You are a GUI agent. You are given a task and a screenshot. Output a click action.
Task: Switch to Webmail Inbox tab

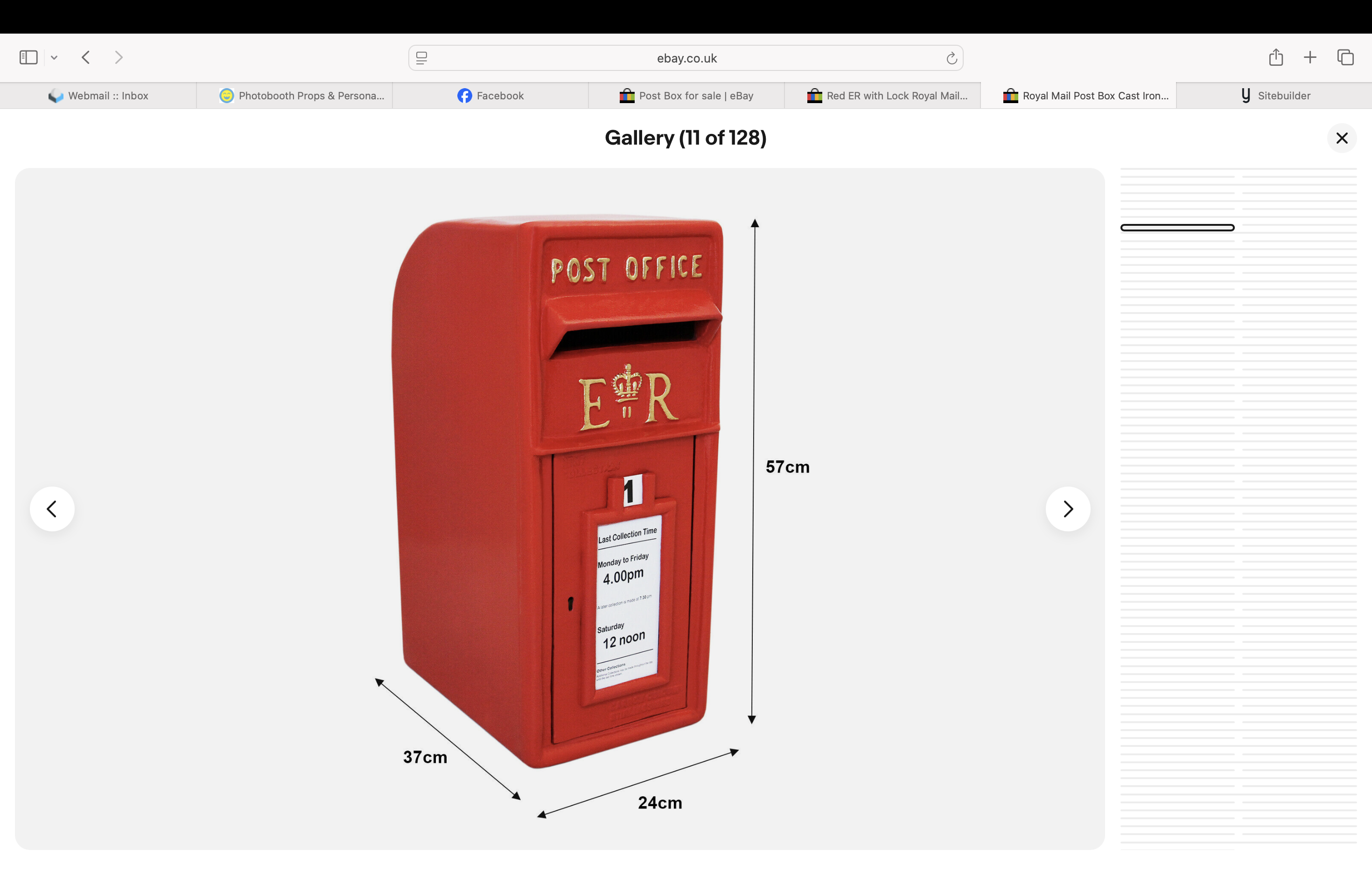[98, 96]
